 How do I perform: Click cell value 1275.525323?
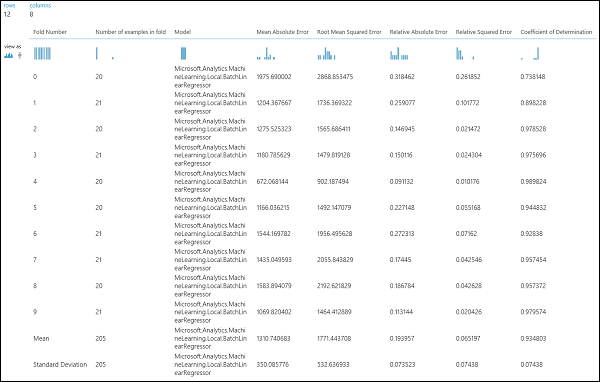[274, 129]
